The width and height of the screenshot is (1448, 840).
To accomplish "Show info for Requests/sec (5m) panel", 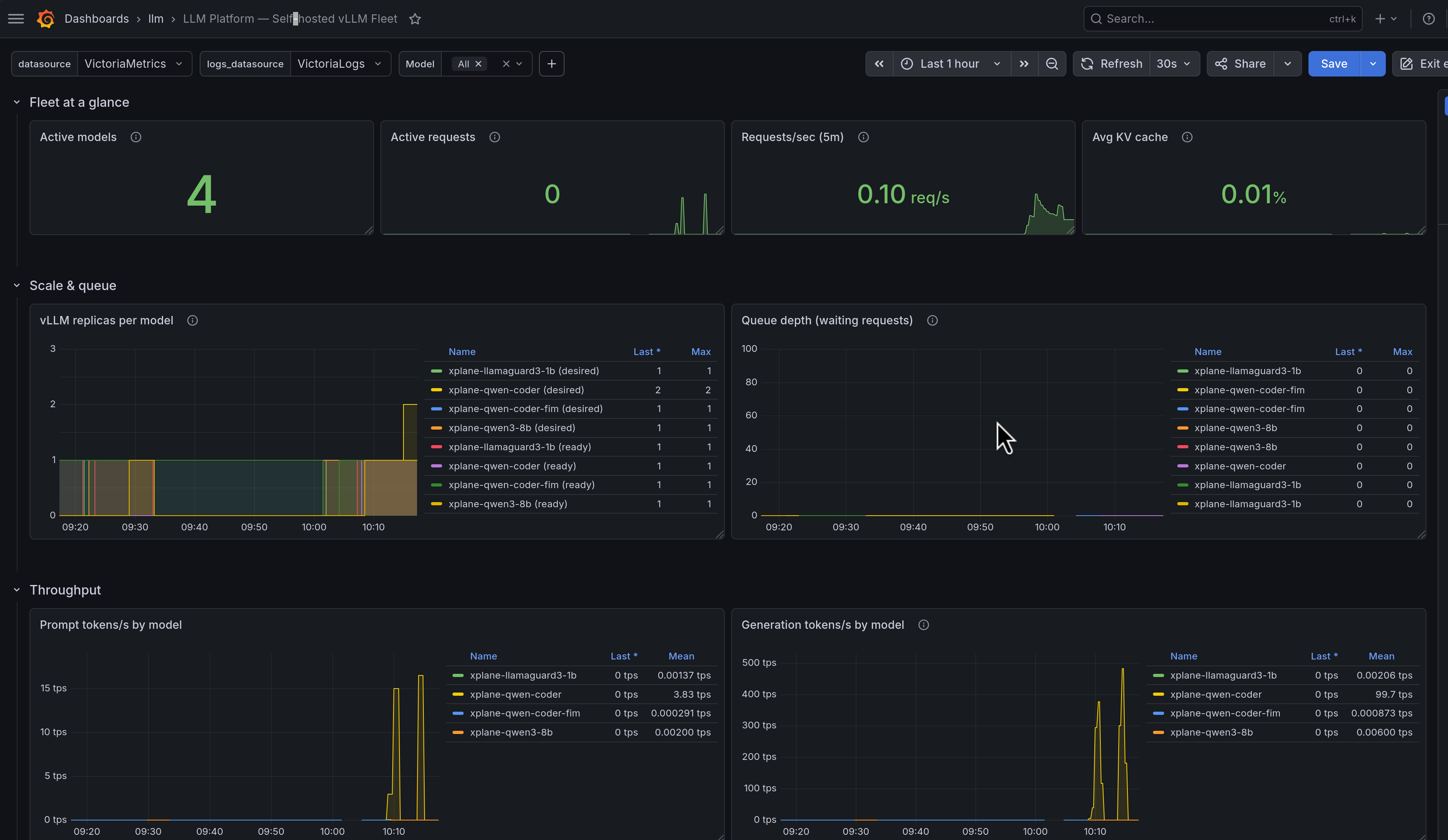I will click(863, 137).
